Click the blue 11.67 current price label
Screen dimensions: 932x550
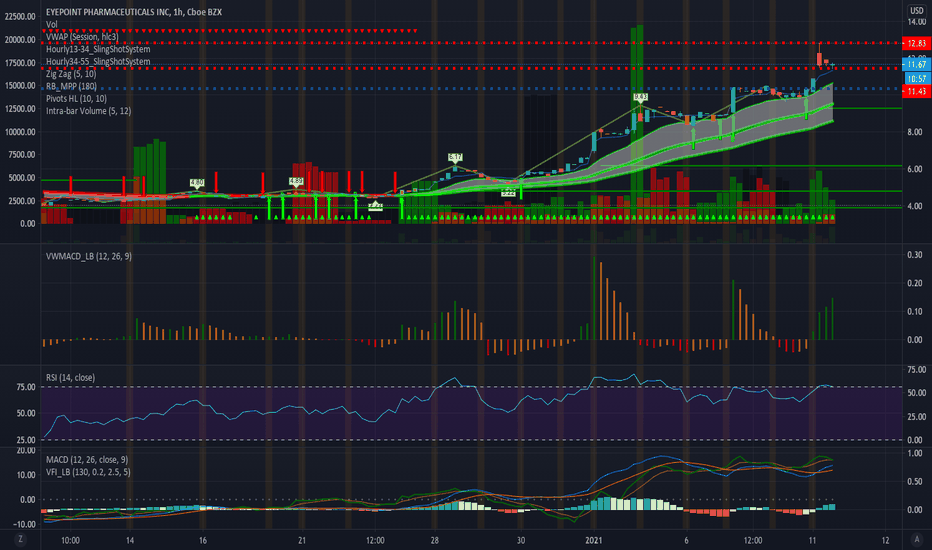point(916,64)
